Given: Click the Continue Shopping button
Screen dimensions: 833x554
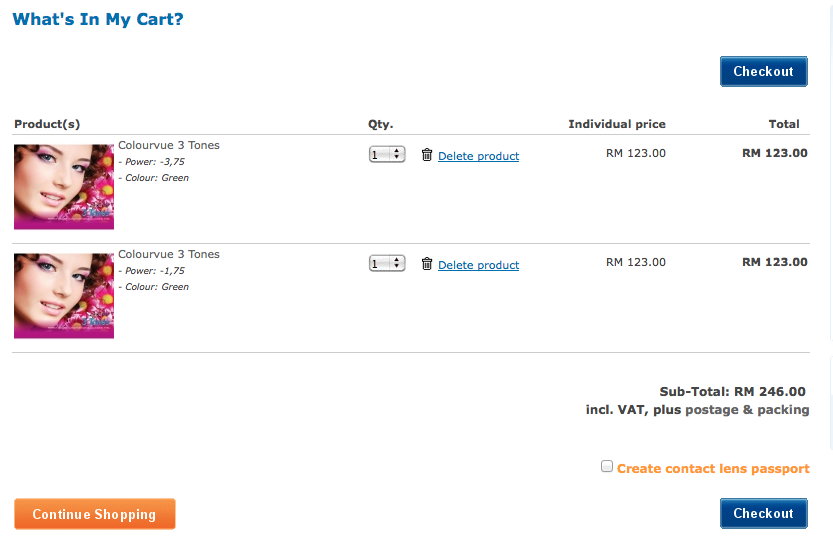Looking at the screenshot, I should [x=94, y=514].
